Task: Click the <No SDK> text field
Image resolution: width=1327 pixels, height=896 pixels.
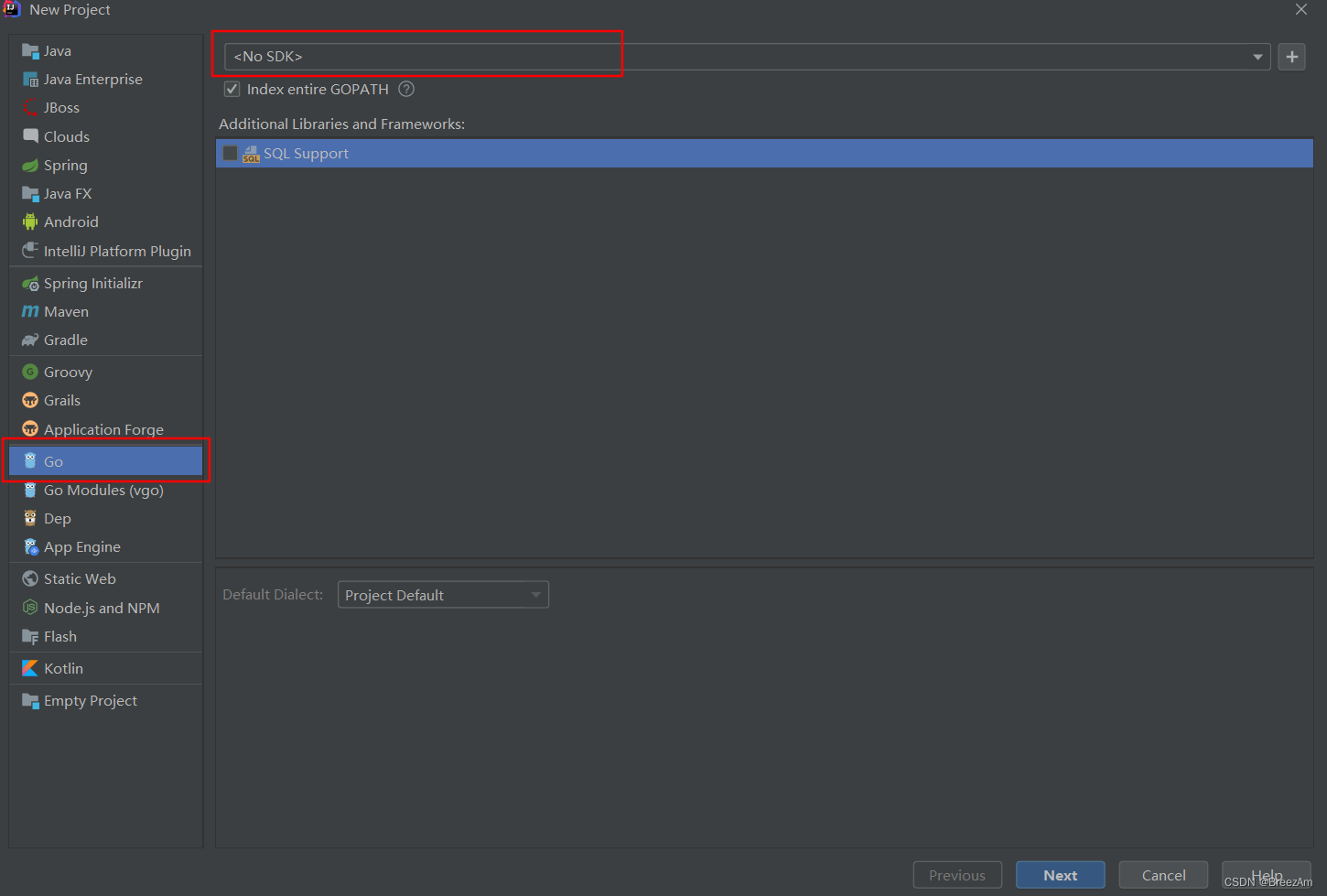Action: 747,57
